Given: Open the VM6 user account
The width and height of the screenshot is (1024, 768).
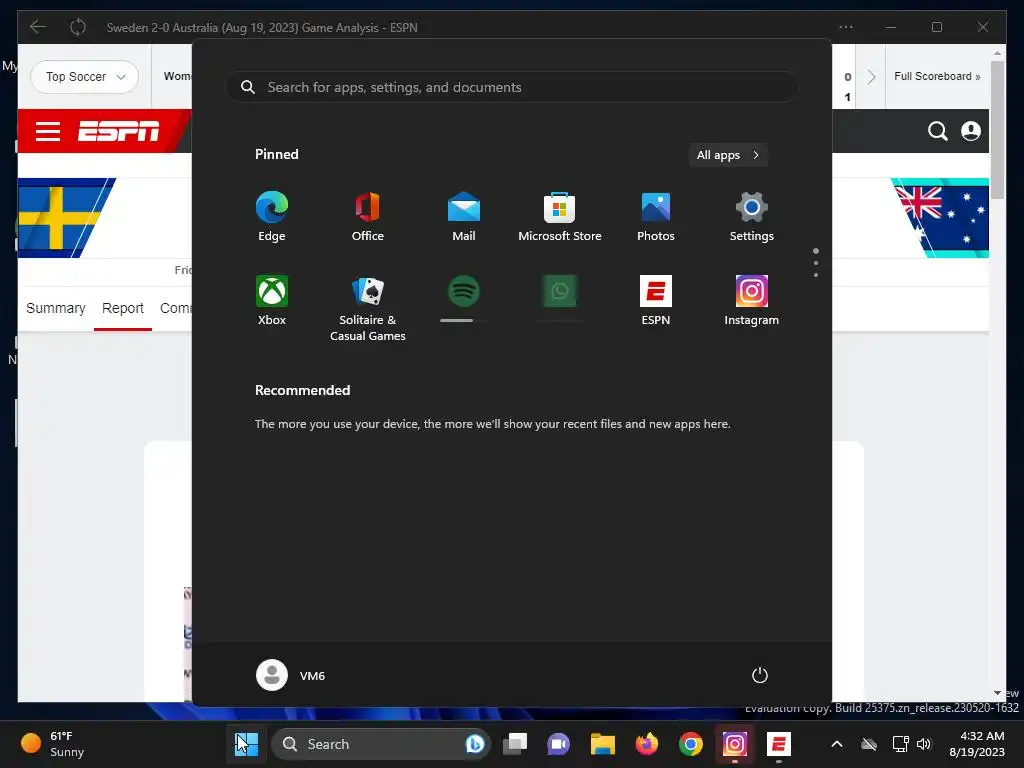Looking at the screenshot, I should pos(291,675).
